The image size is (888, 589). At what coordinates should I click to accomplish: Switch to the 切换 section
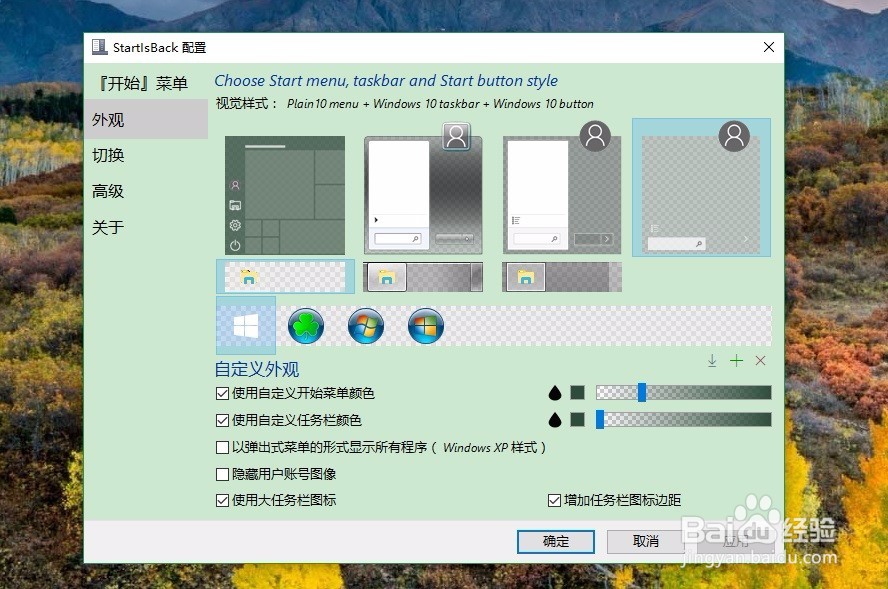tap(119, 155)
